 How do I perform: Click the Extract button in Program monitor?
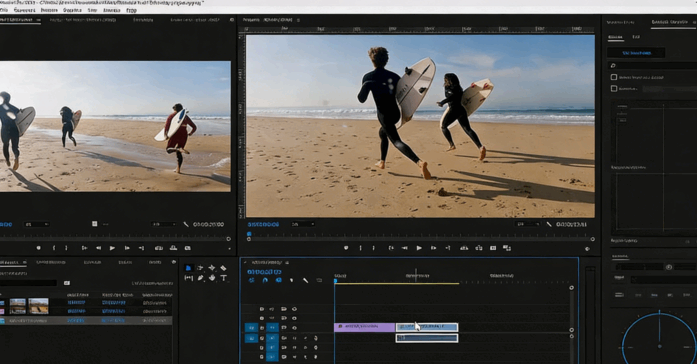pos(479,248)
